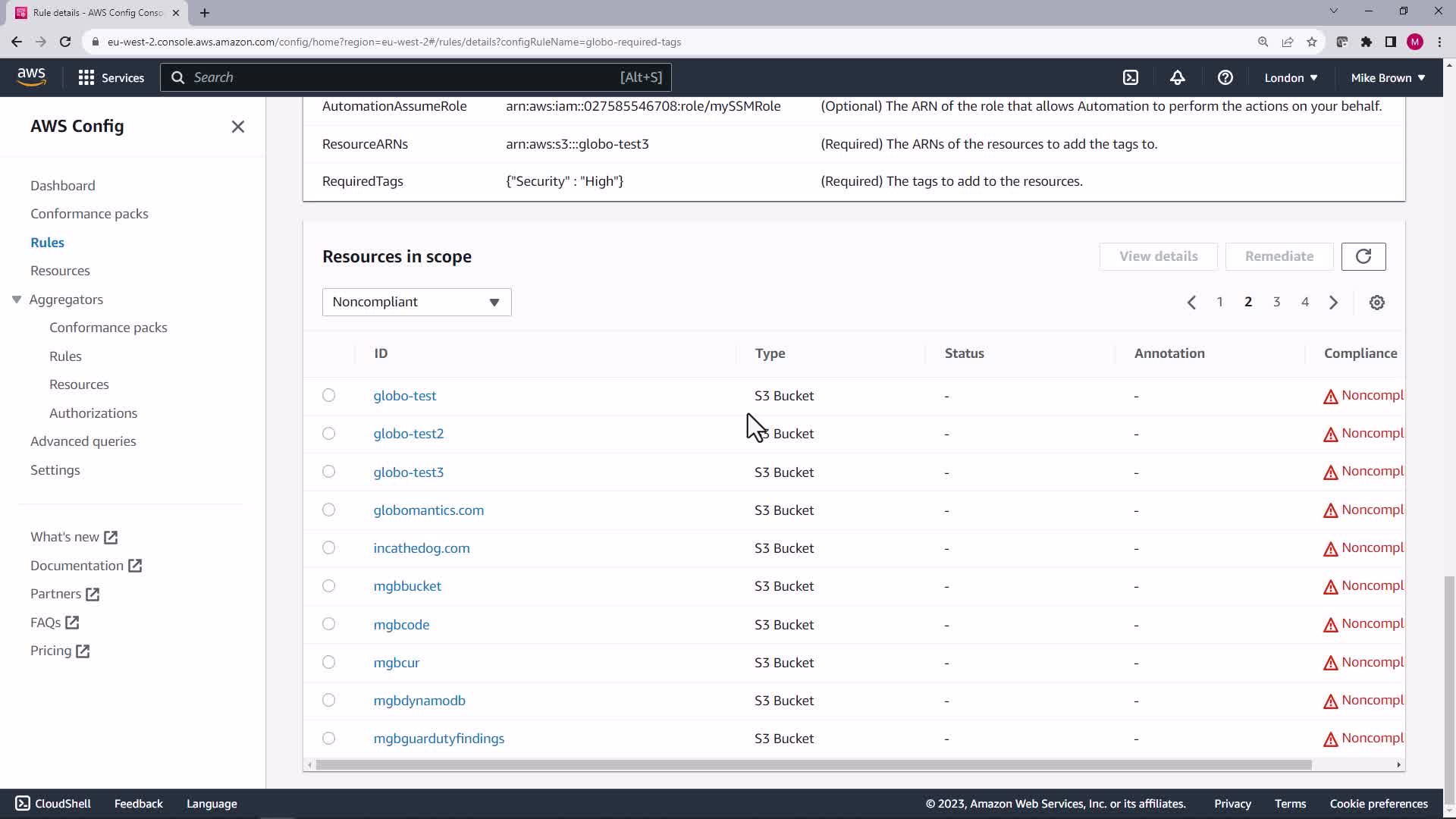Open table preferences gear icon
1456x819 pixels.
[1376, 303]
